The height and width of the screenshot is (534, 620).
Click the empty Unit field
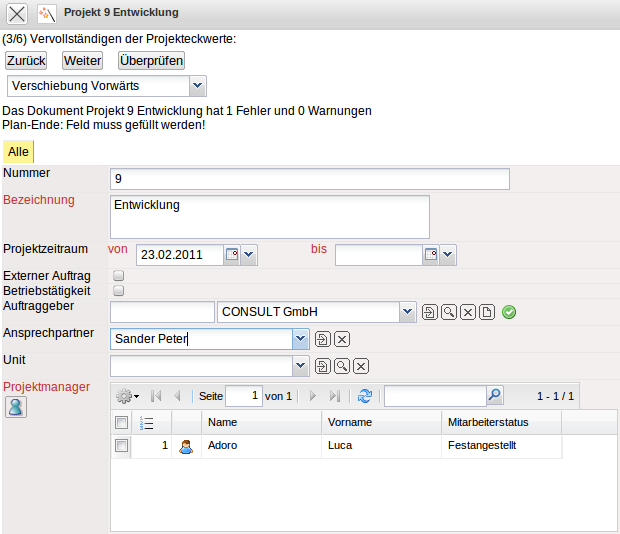[x=201, y=366]
